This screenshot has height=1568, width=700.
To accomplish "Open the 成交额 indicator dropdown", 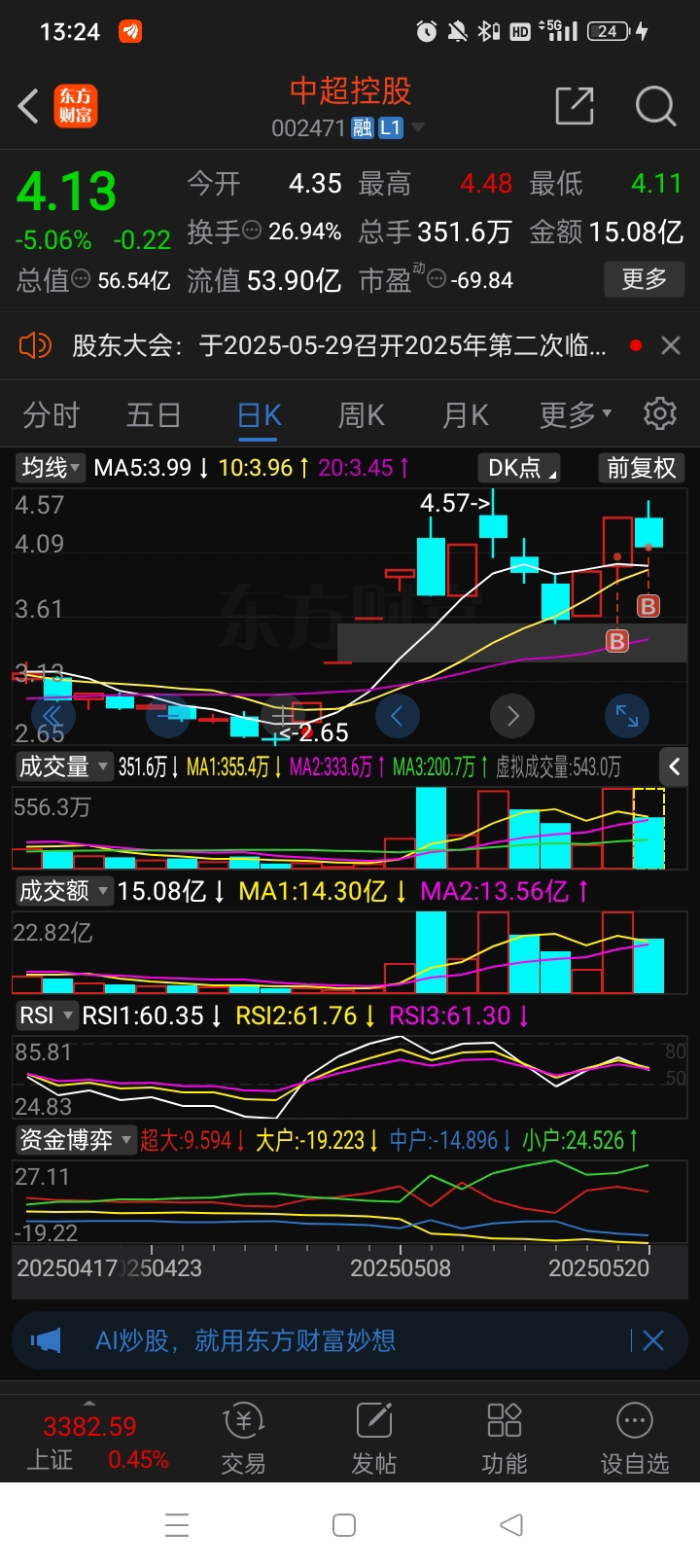I will pos(64,891).
